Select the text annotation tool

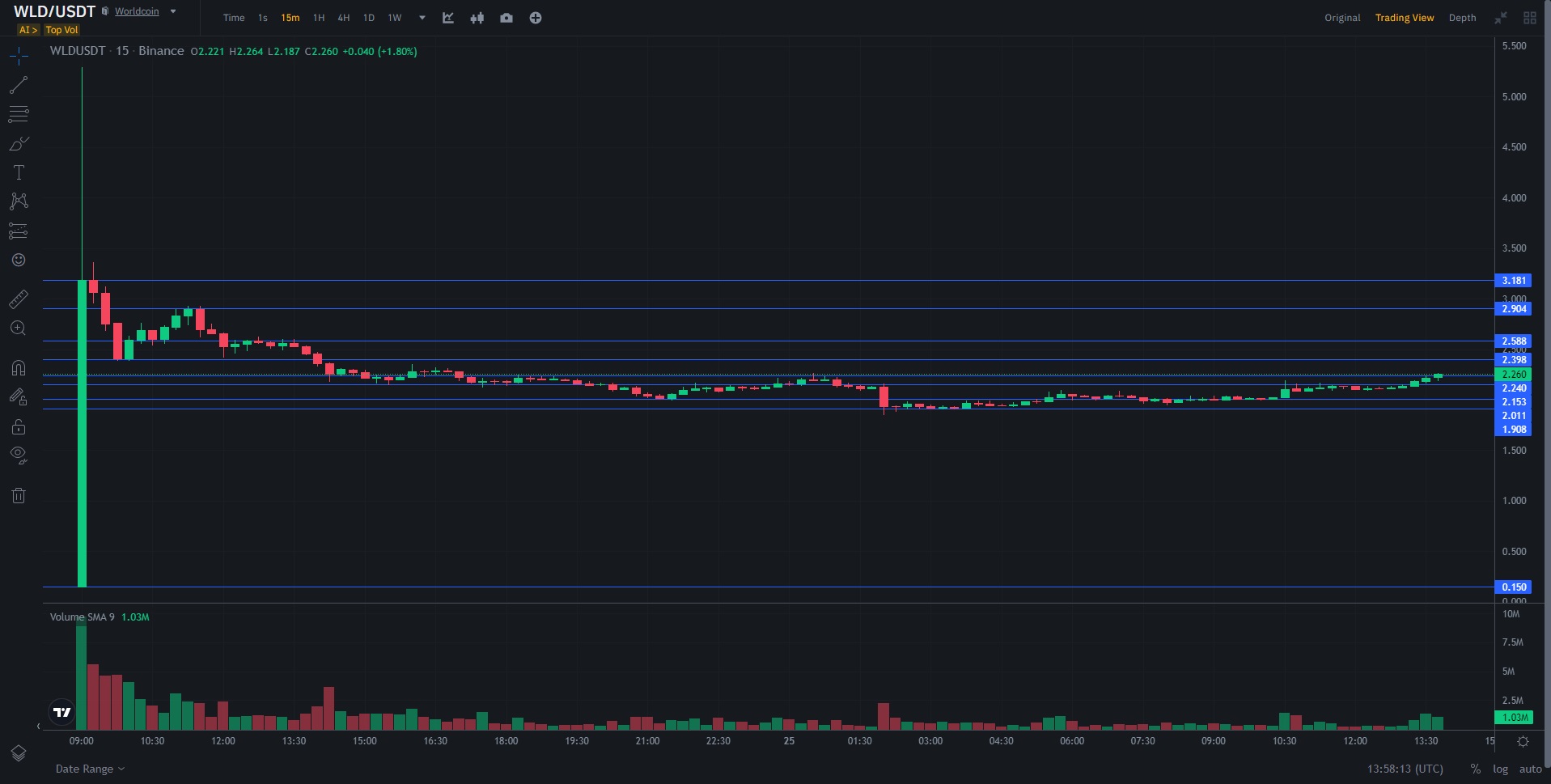[19, 172]
